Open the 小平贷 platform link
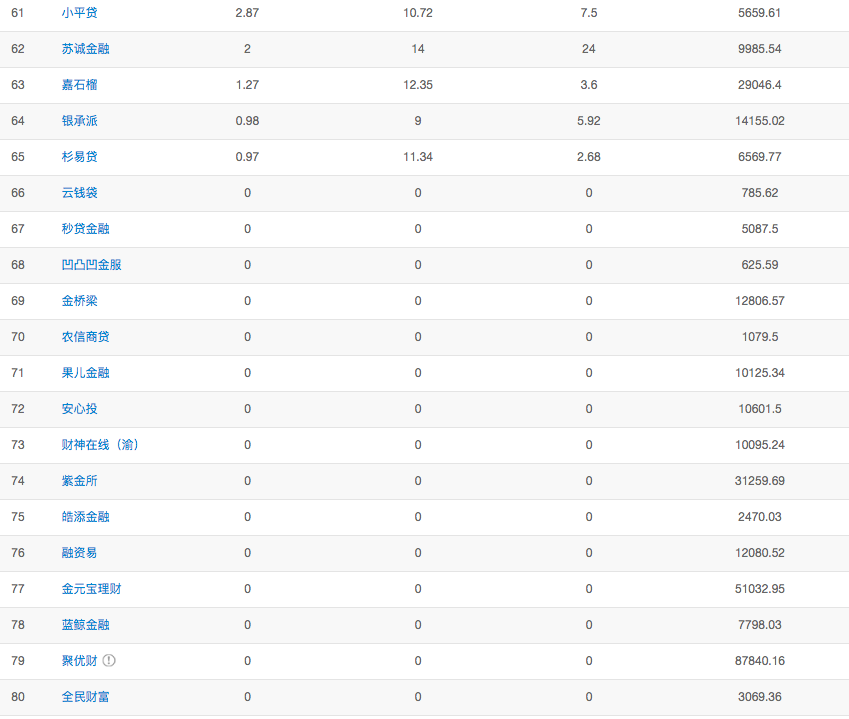 (80, 13)
